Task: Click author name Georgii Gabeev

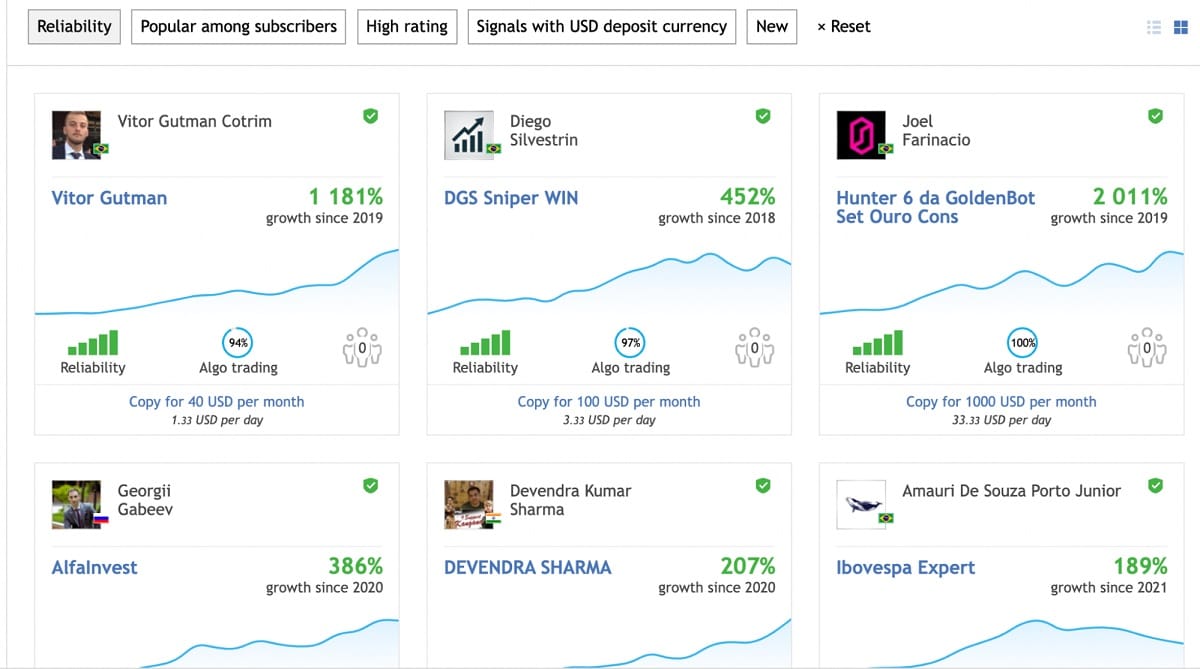Action: pos(145,500)
